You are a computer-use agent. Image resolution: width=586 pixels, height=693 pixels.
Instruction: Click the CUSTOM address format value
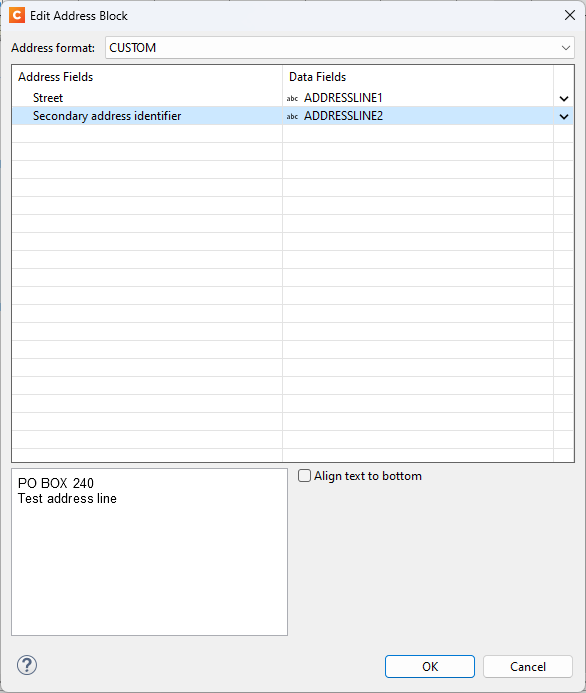tap(133, 48)
